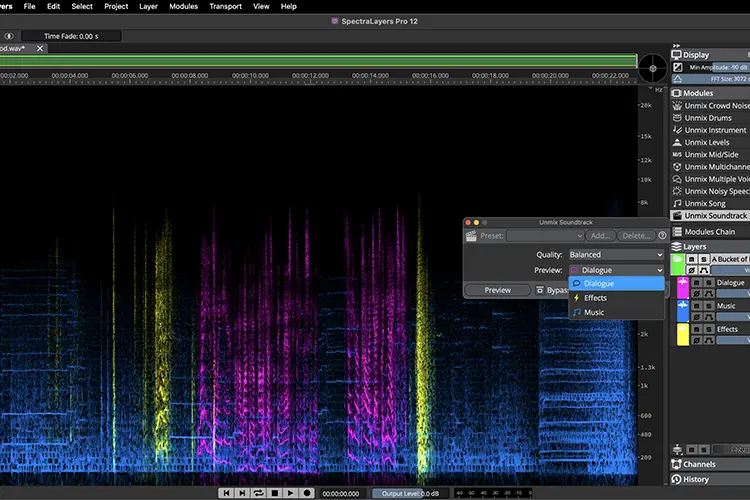Solo the Music layer
Screen dimensions: 750x500
709,306
